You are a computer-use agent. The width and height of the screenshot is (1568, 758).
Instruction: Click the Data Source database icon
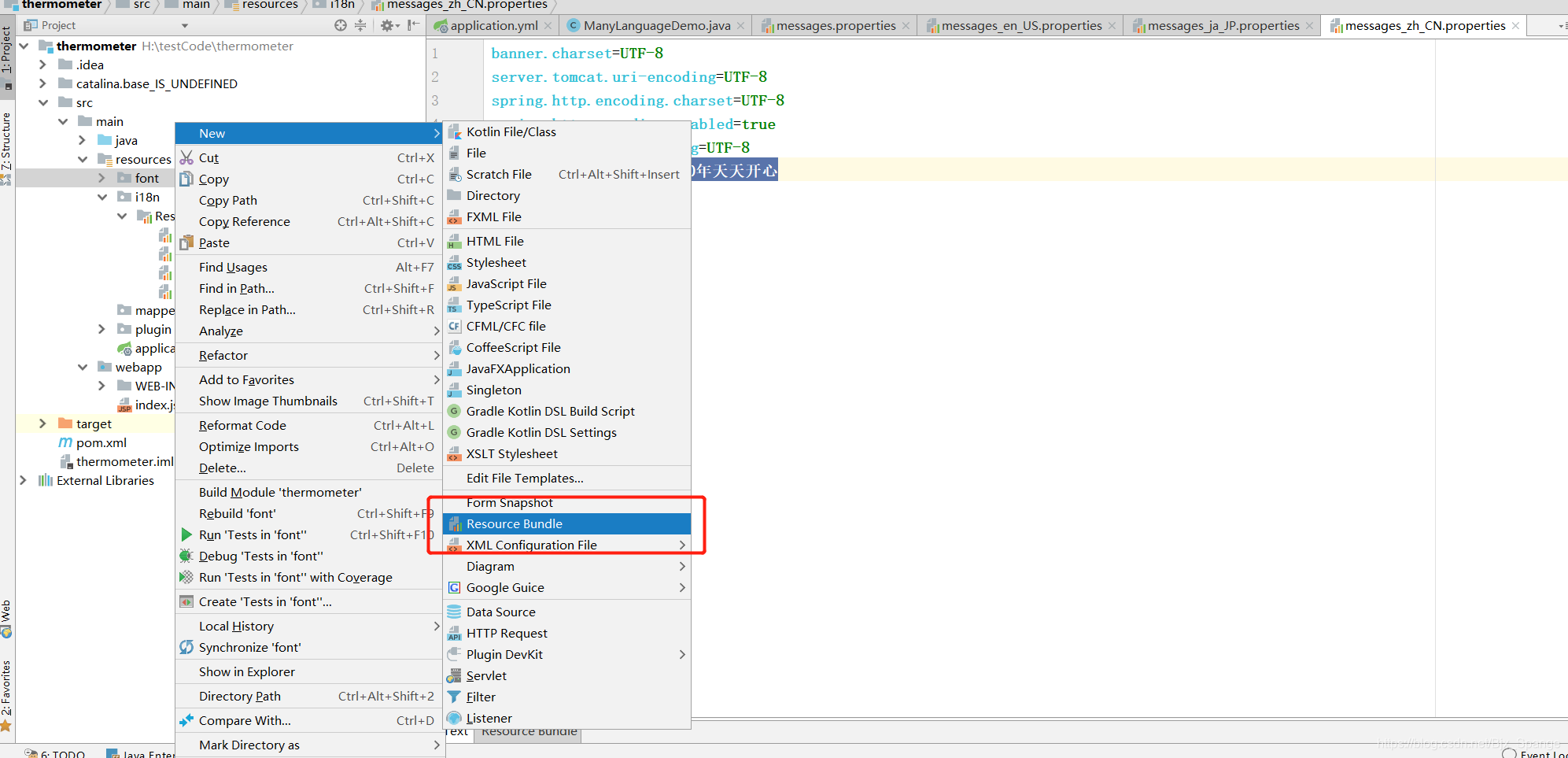[x=454, y=612]
